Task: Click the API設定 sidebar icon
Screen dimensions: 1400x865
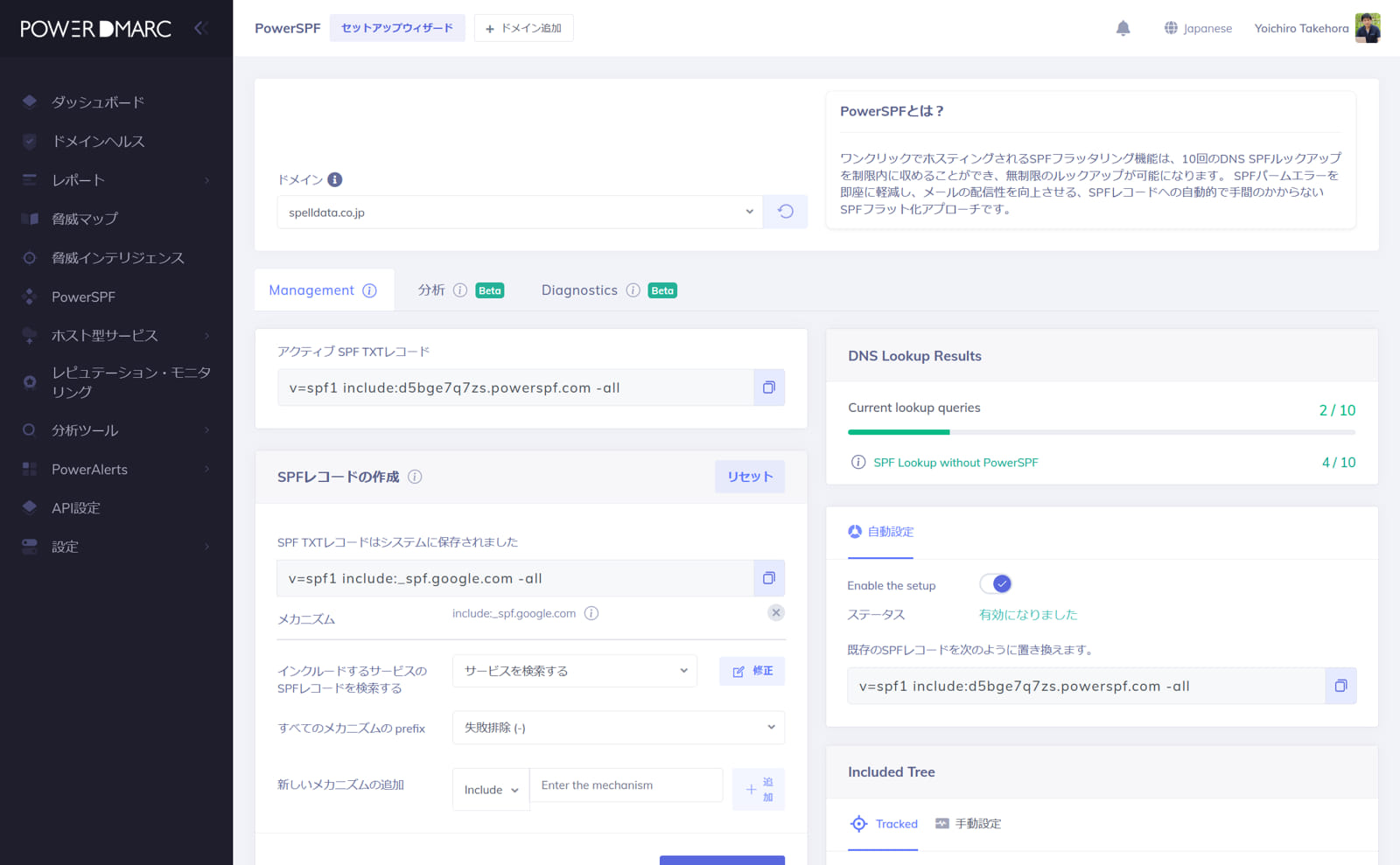Action: coord(30,507)
